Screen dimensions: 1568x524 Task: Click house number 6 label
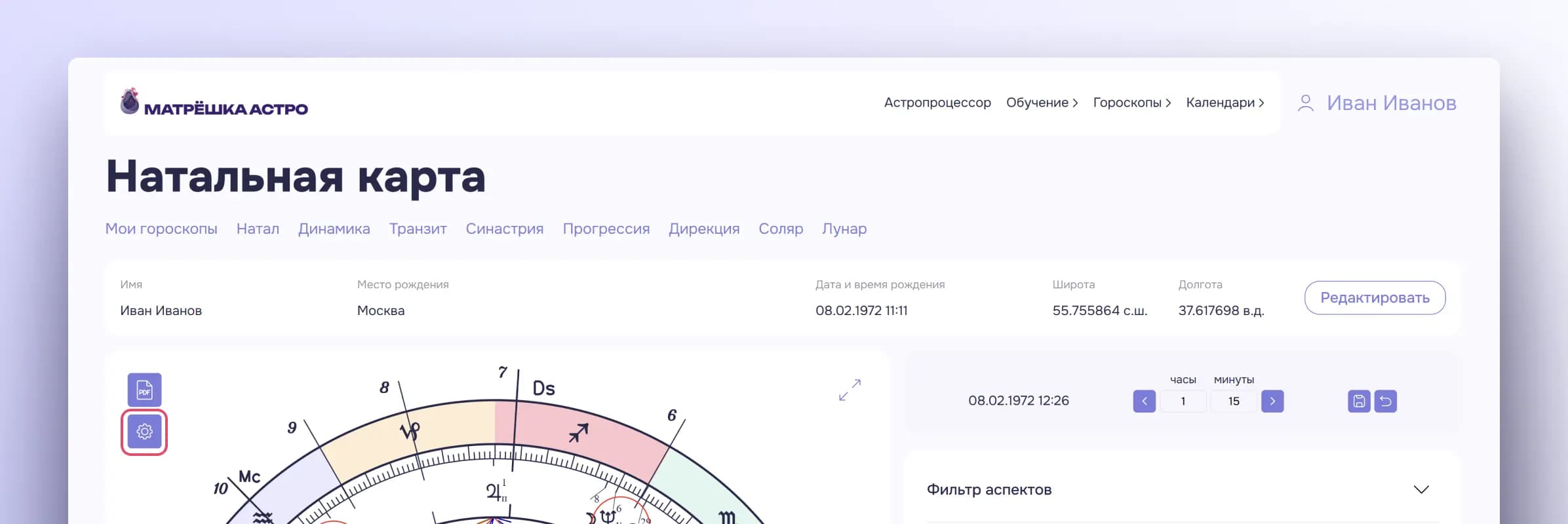672,415
